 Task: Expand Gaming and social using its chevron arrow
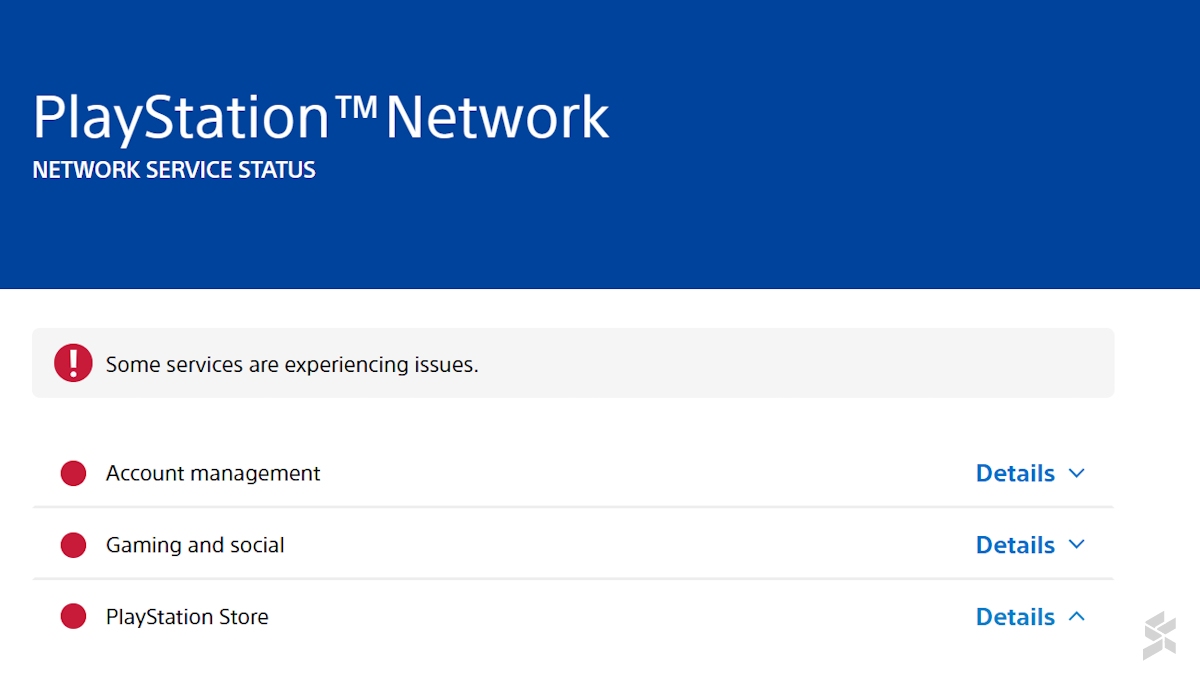pyautogui.click(x=1076, y=545)
